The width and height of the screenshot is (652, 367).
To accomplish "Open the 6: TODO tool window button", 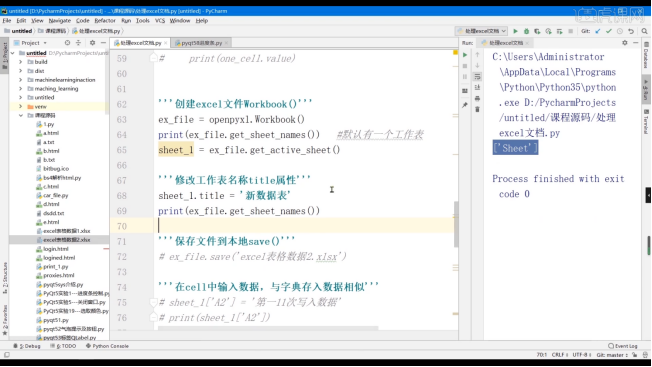I will [63, 346].
